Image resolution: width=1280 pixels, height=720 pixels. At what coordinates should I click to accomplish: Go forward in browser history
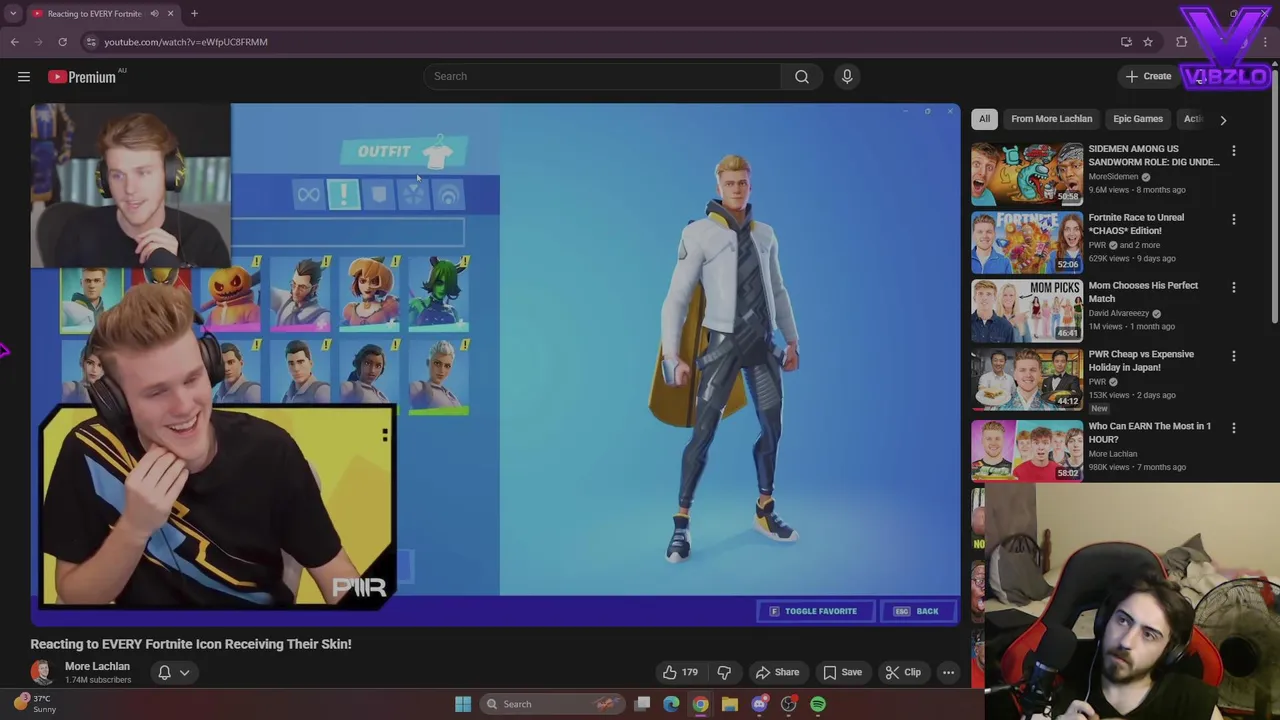point(38,42)
